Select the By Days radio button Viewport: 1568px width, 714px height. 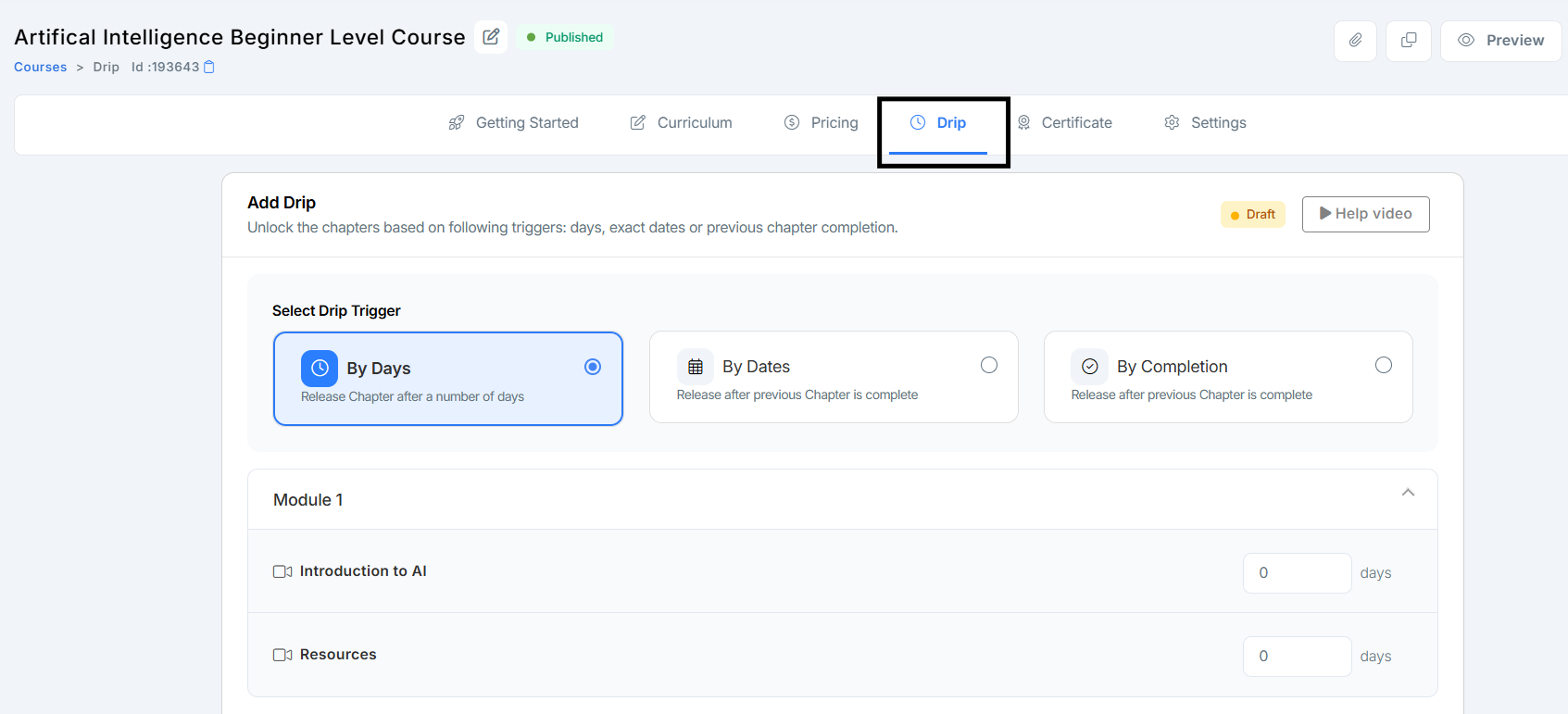pos(593,367)
